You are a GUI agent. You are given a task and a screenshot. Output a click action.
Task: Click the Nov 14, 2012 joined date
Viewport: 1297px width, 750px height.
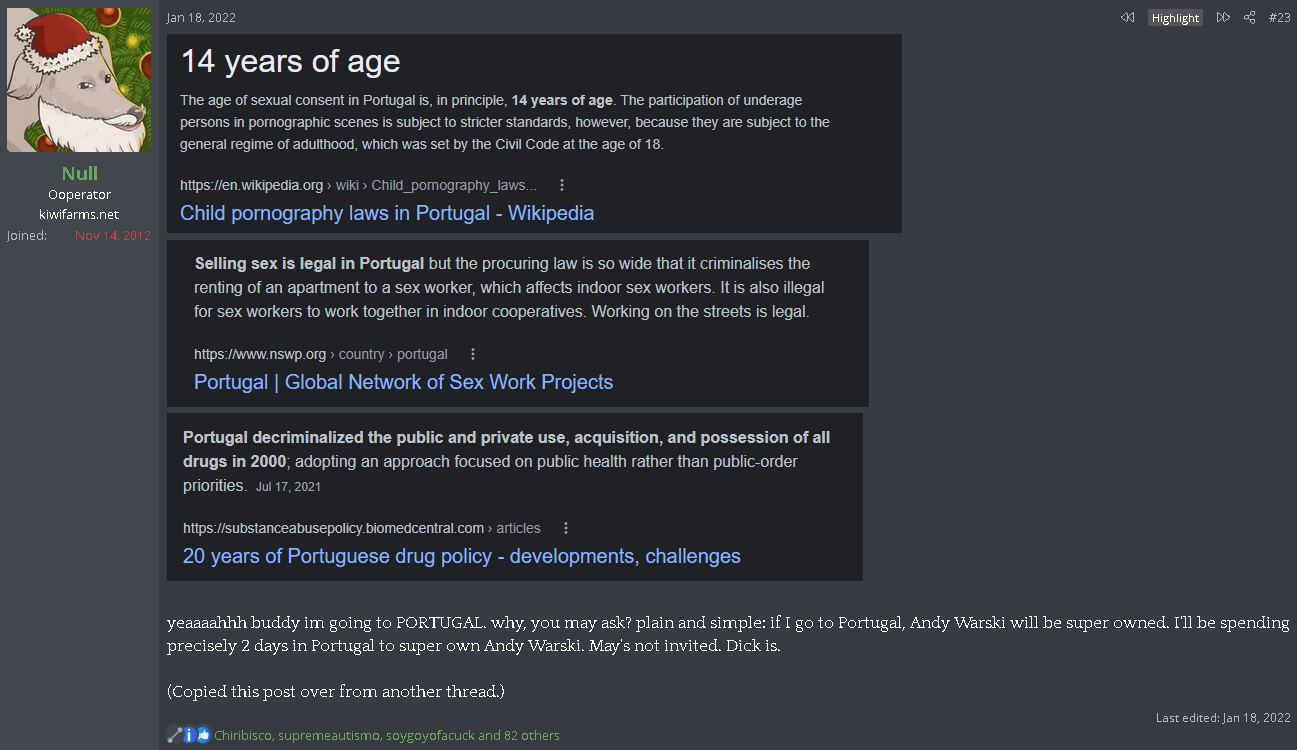[x=112, y=236]
